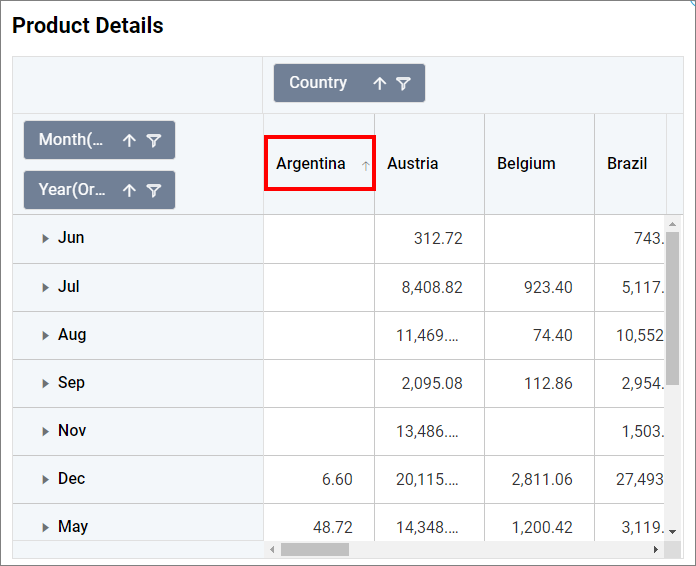Click the horizontal scrollbar right arrow
696x566 pixels.
(656, 550)
